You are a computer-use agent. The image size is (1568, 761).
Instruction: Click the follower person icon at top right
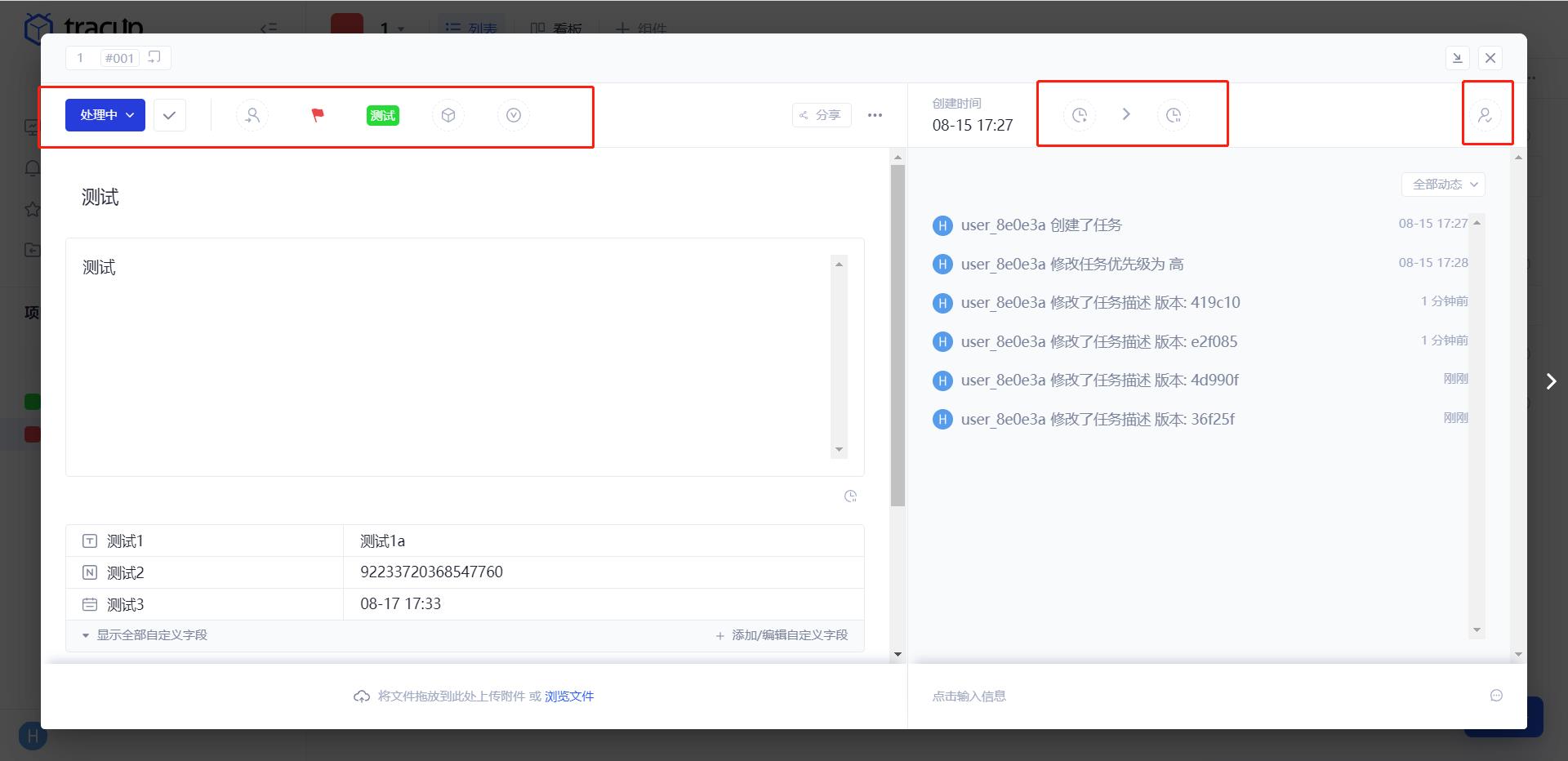point(1485,115)
